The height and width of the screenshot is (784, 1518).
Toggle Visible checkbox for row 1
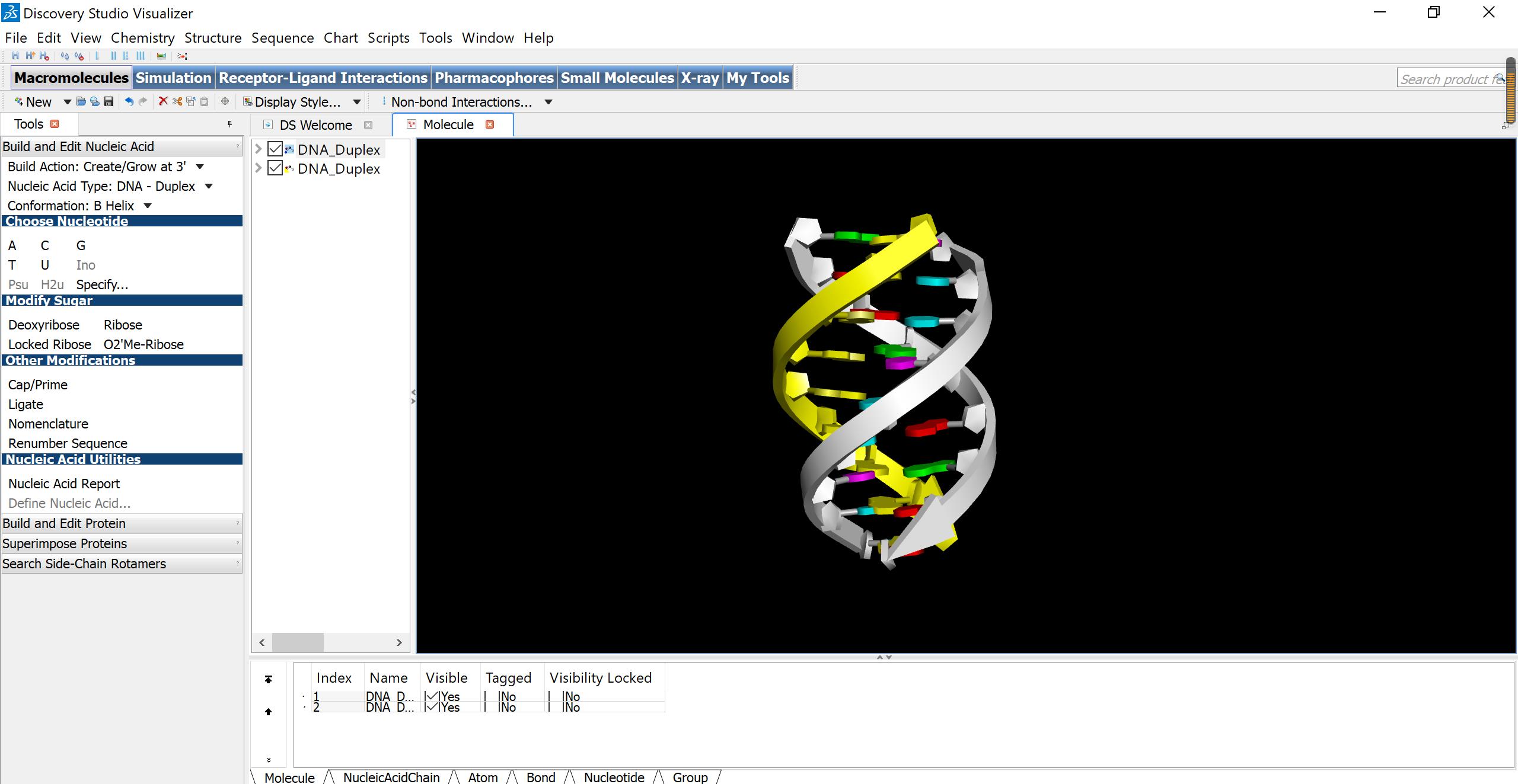[432, 696]
